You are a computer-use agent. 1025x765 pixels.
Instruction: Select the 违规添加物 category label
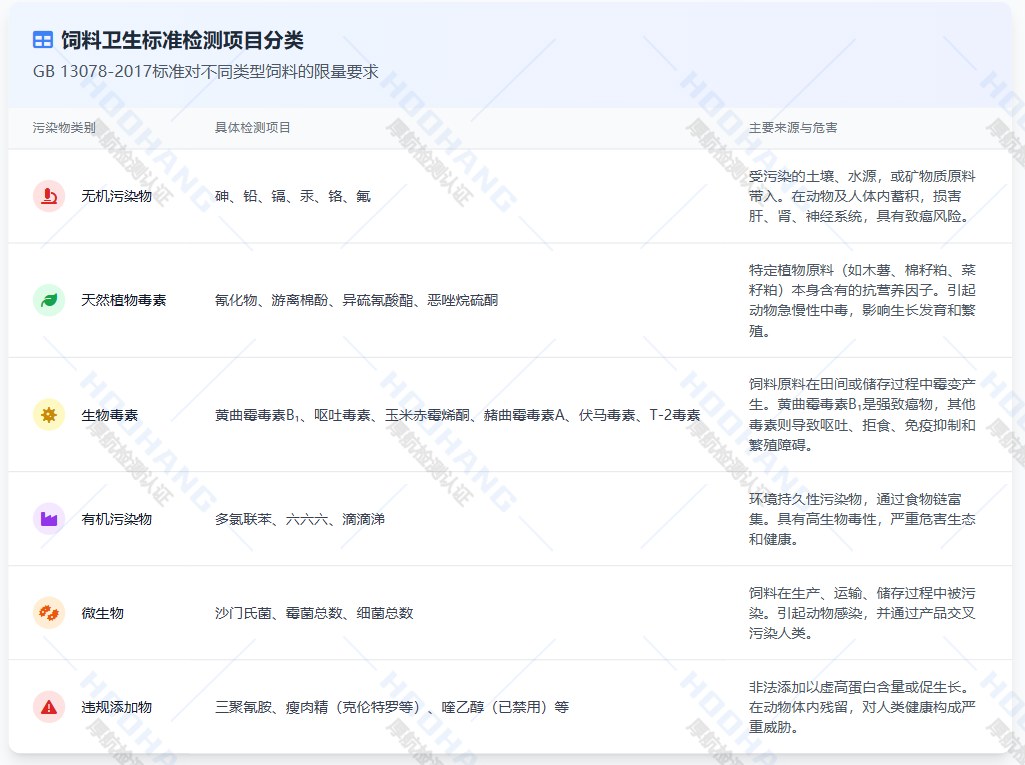[117, 707]
